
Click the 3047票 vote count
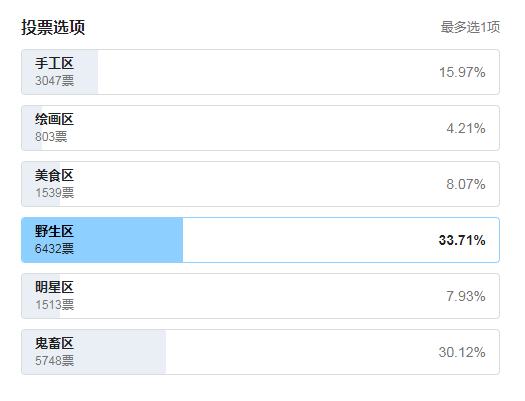click(x=54, y=81)
